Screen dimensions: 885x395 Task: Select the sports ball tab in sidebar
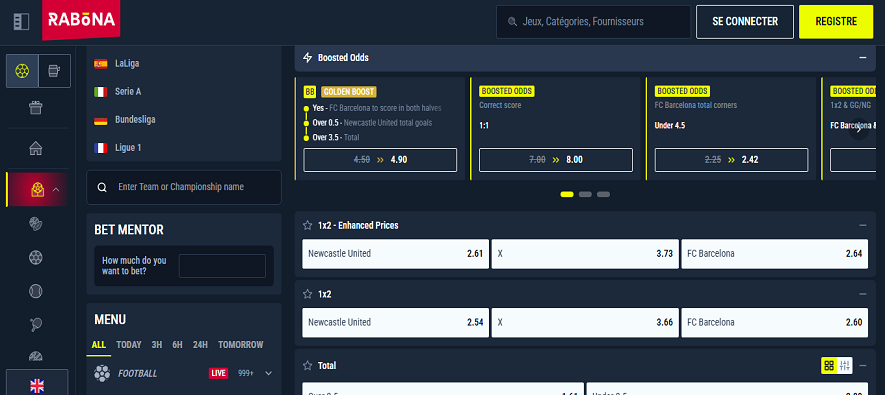22,71
